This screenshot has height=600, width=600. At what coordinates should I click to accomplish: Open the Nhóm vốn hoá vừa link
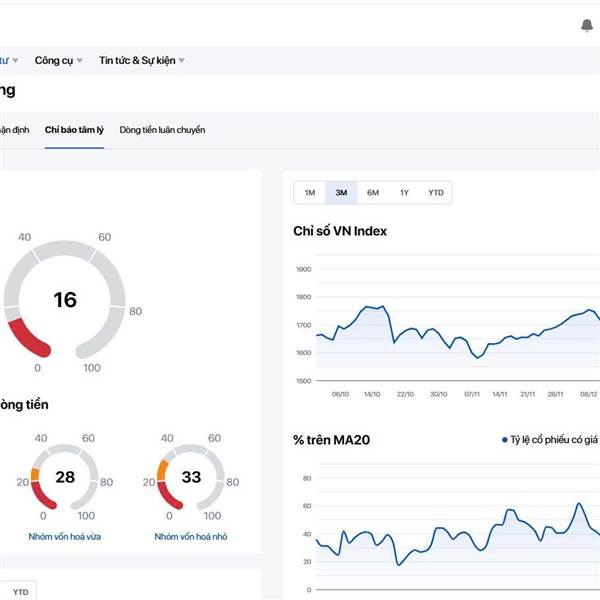point(65,536)
